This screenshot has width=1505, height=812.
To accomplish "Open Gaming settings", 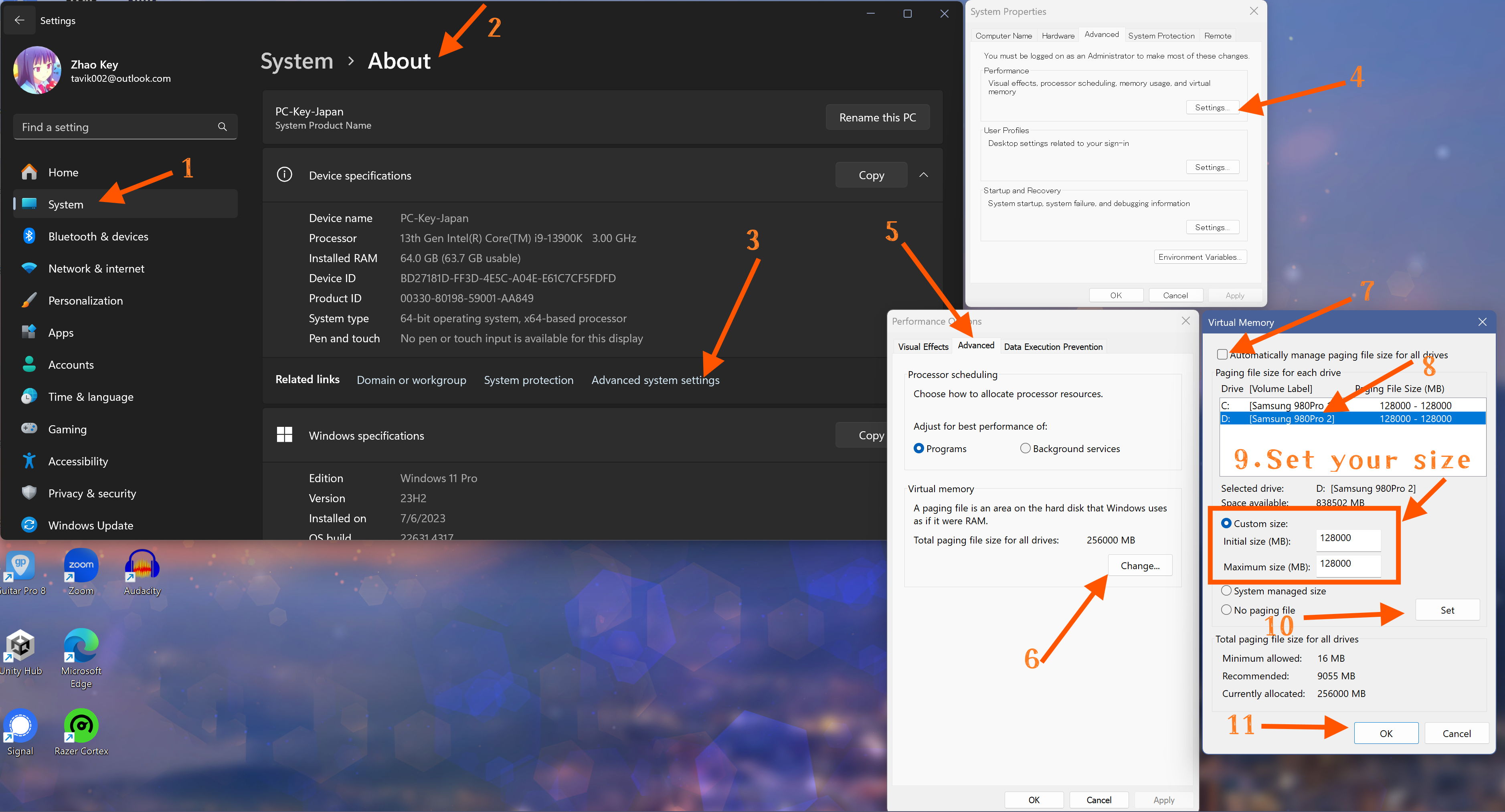I will [x=125, y=429].
